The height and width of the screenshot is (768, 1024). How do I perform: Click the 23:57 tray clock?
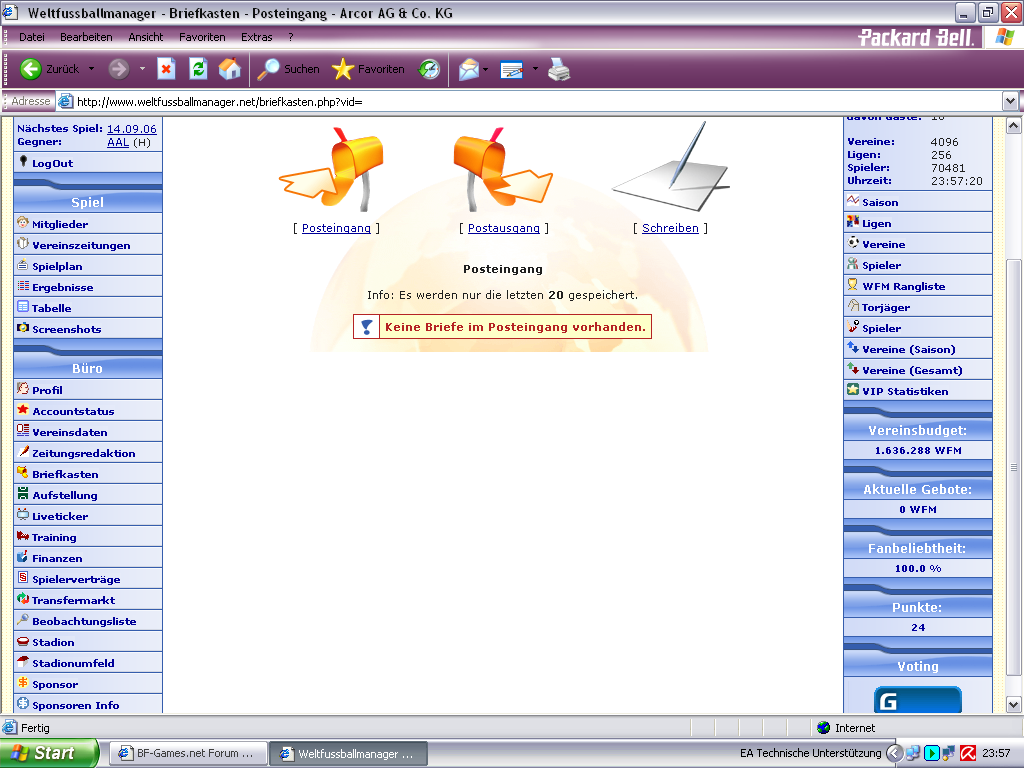996,753
